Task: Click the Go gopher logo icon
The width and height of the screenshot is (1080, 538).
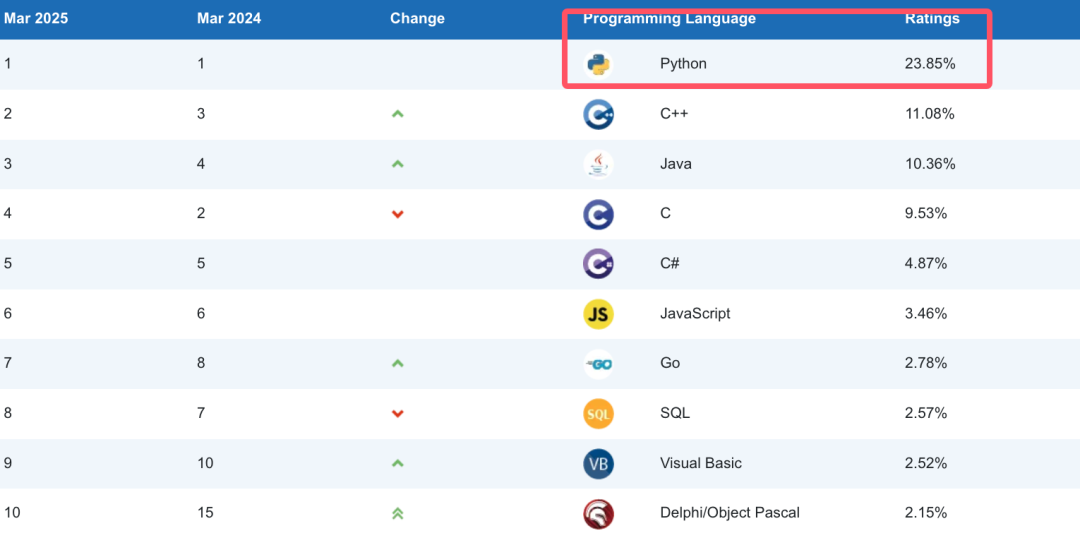Action: pos(598,363)
